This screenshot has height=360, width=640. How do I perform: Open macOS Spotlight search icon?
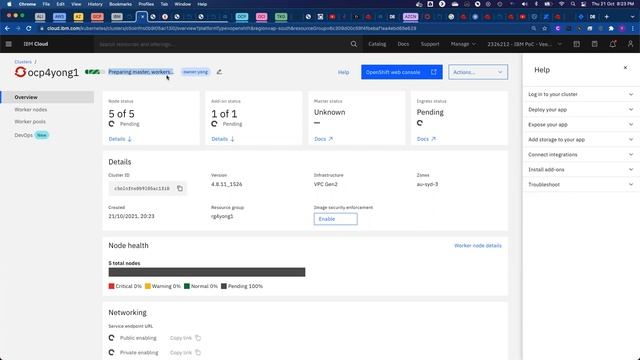pos(573,4)
